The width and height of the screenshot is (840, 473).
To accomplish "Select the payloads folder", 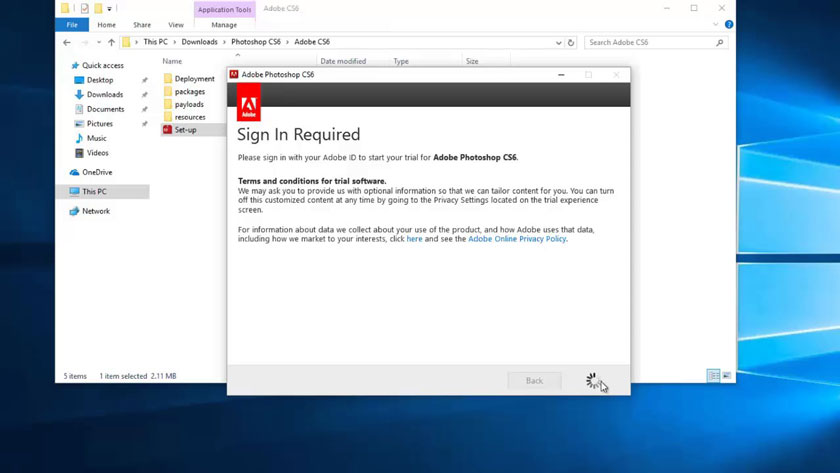I will [189, 104].
